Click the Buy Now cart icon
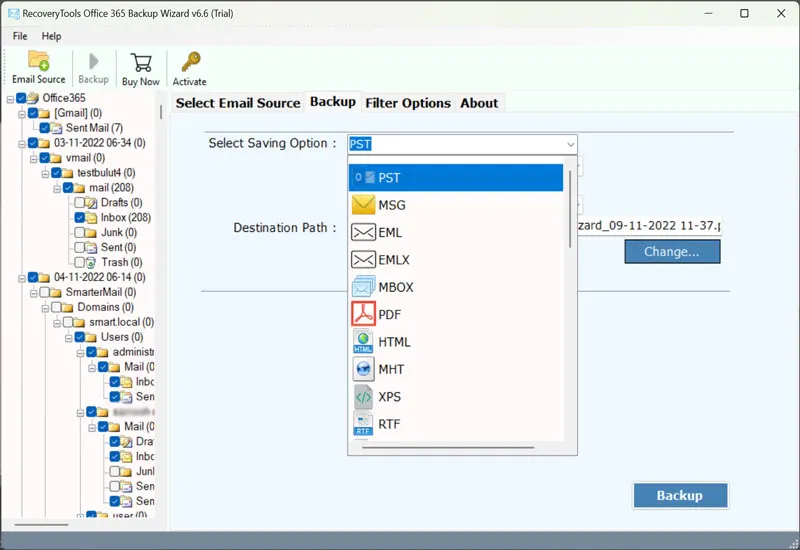This screenshot has width=800, height=550. point(140,61)
